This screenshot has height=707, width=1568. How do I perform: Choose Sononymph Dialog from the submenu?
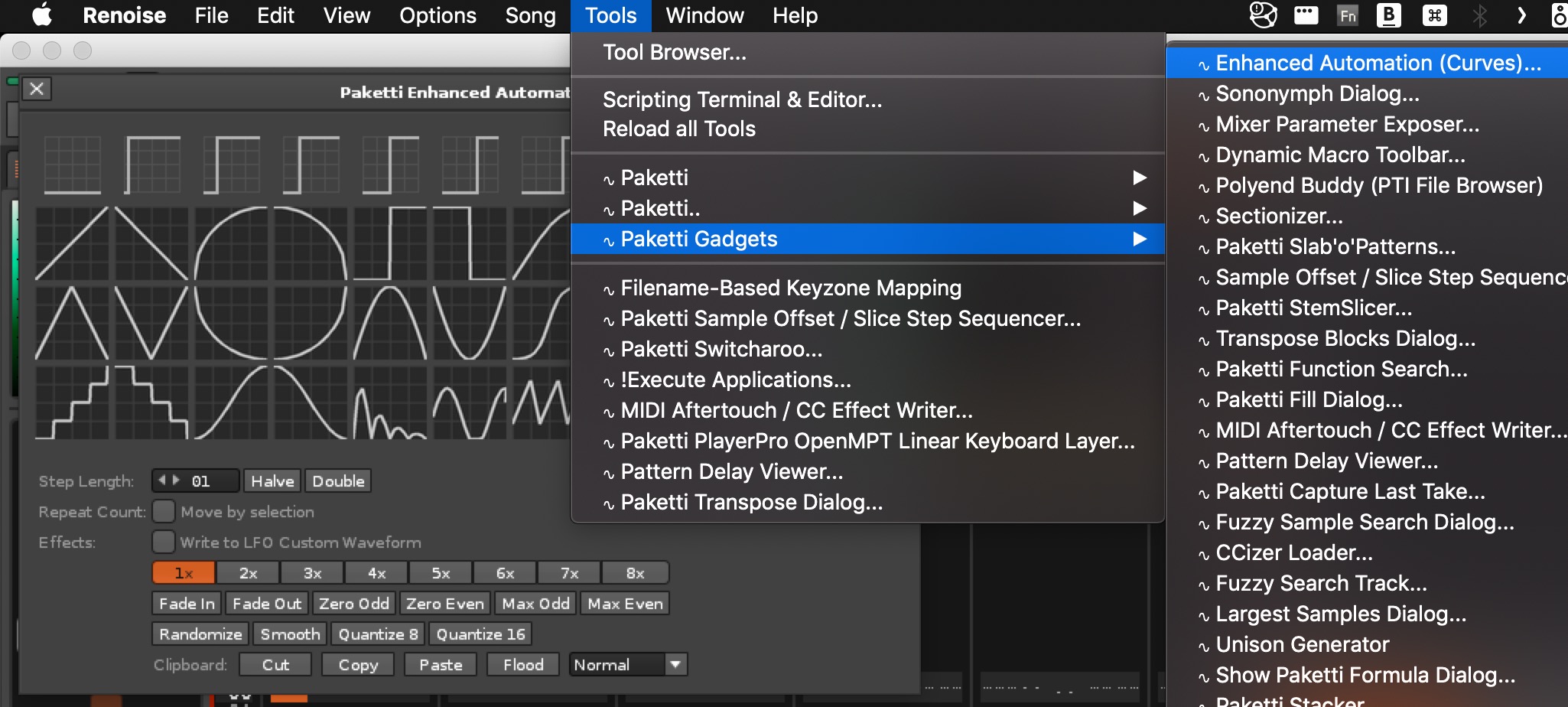[1316, 93]
